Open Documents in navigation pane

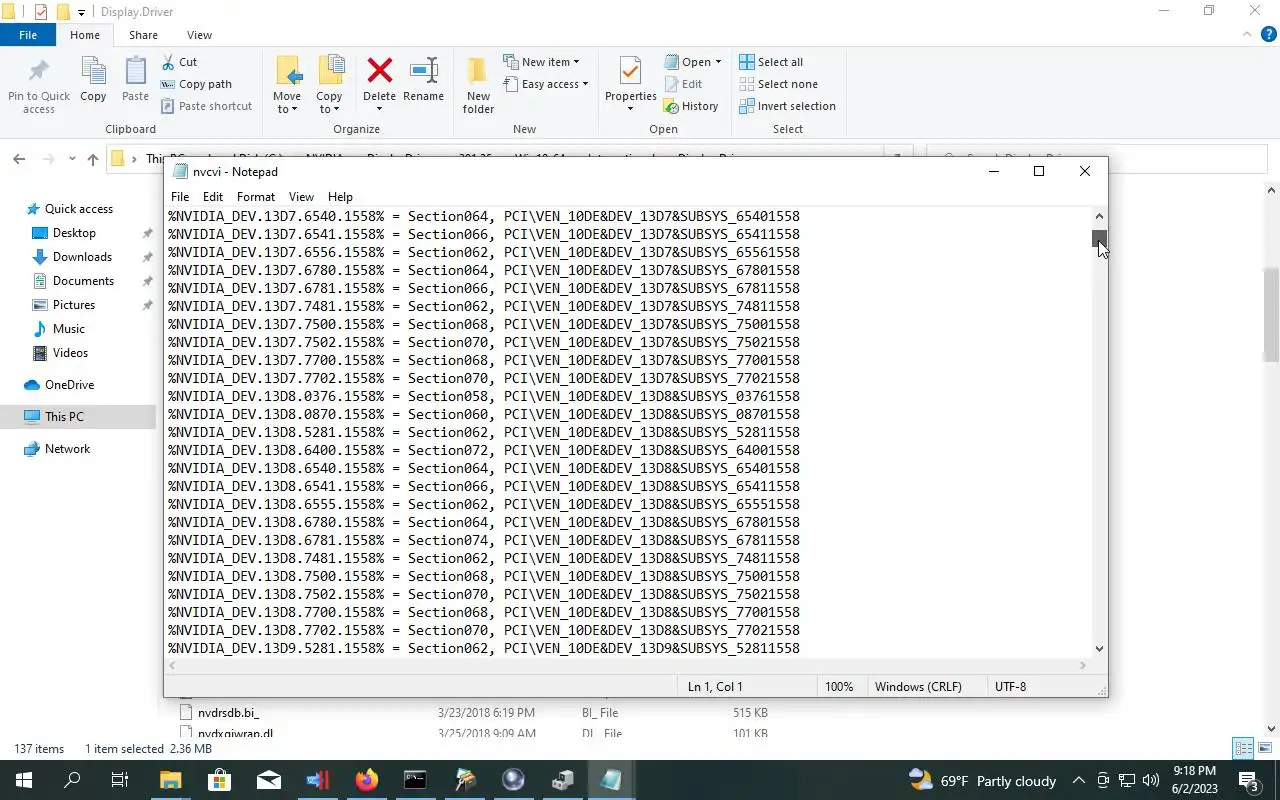[83, 281]
